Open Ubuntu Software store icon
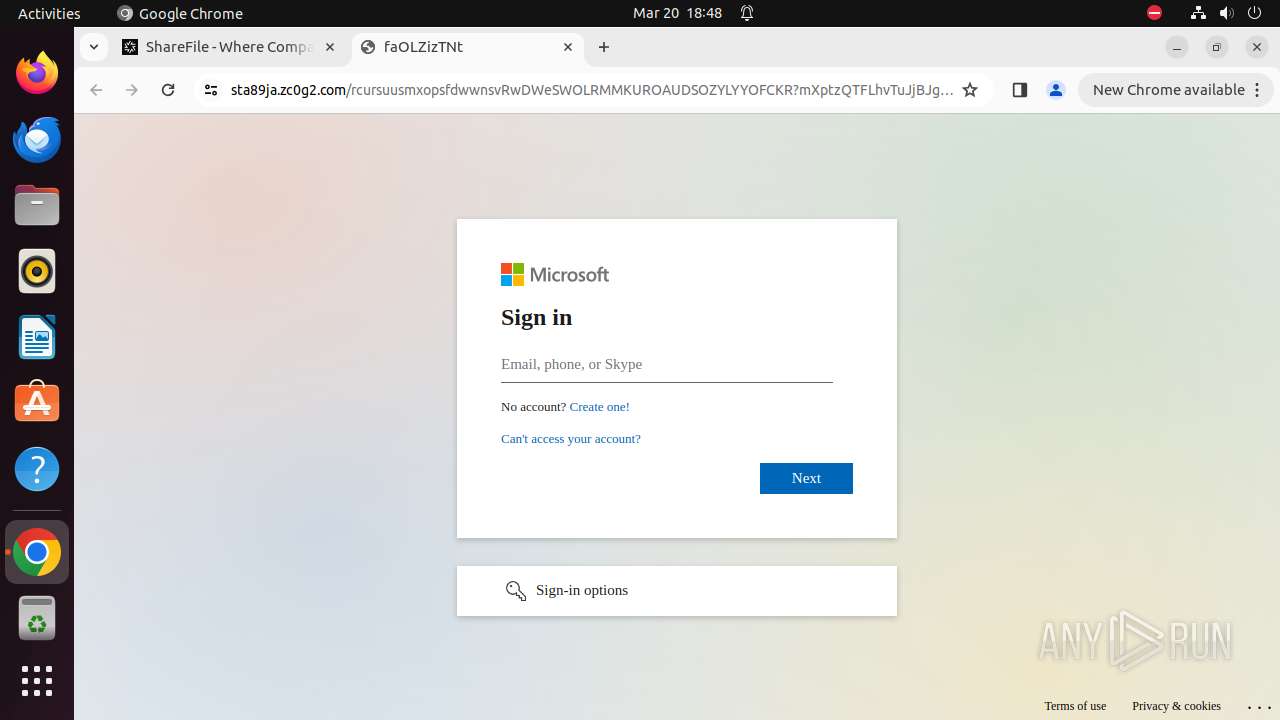Image resolution: width=1280 pixels, height=720 pixels. 37,403
